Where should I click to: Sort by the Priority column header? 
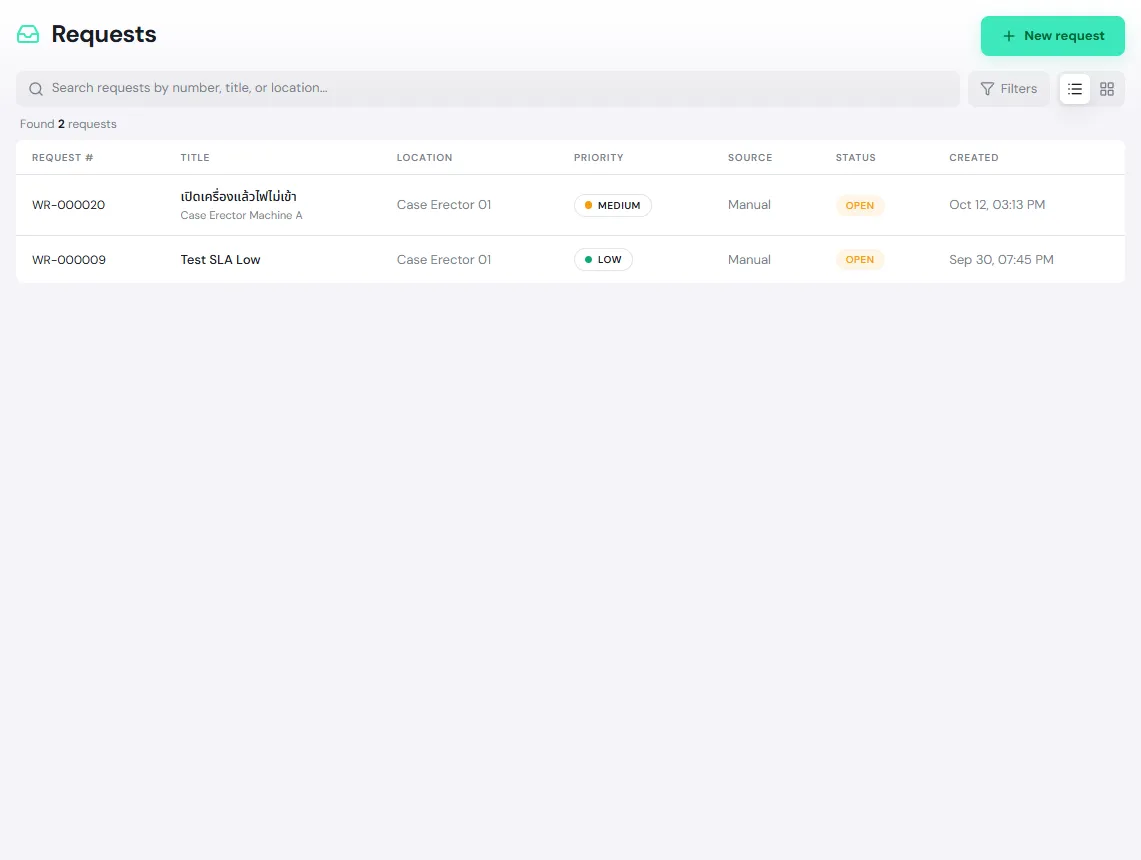[x=598, y=157]
